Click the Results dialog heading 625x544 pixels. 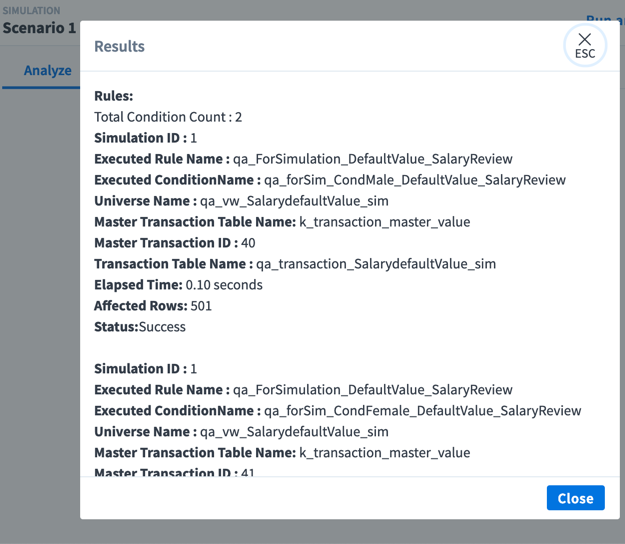pyautogui.click(x=119, y=47)
